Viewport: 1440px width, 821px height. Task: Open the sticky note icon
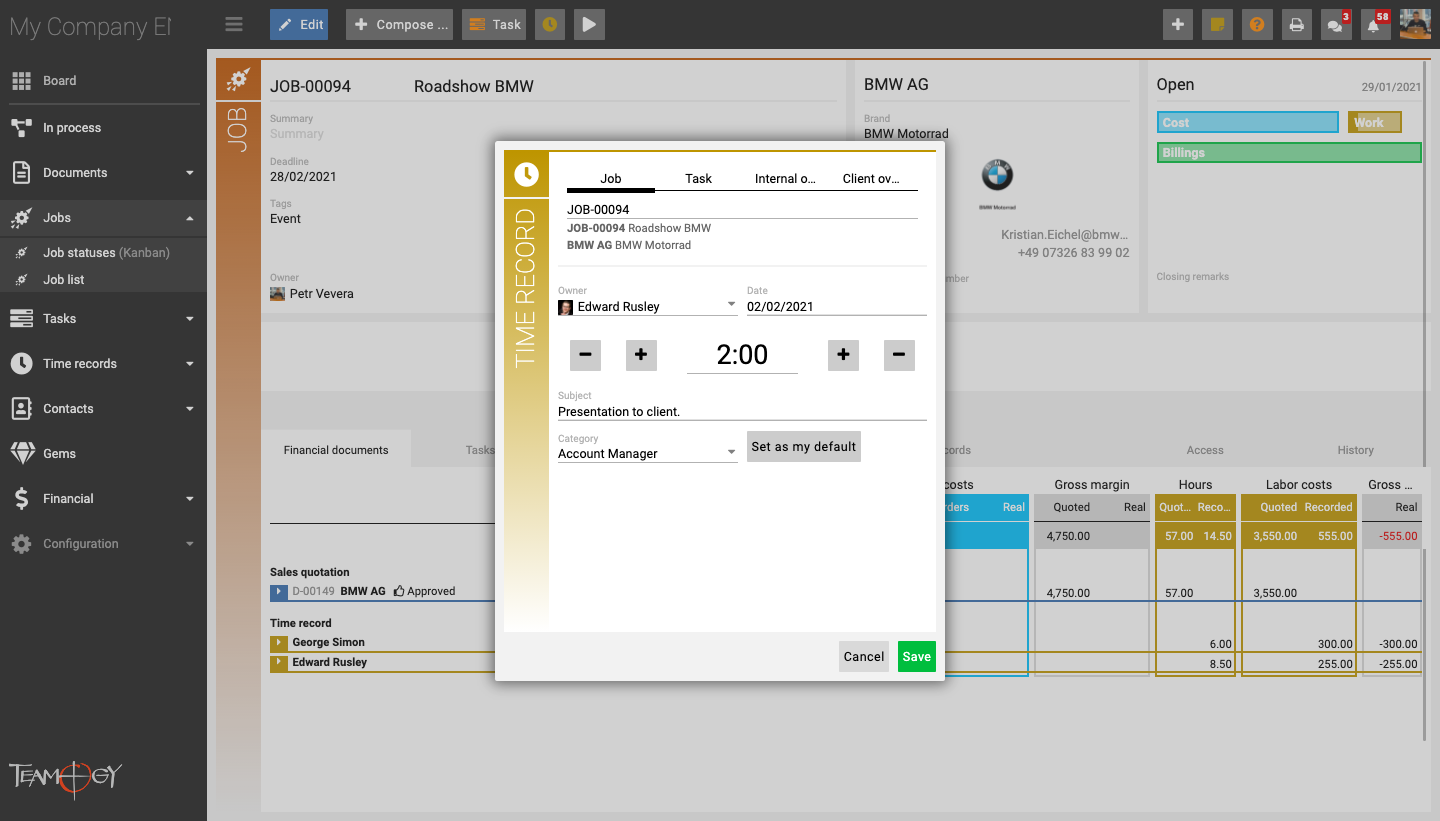point(1217,24)
